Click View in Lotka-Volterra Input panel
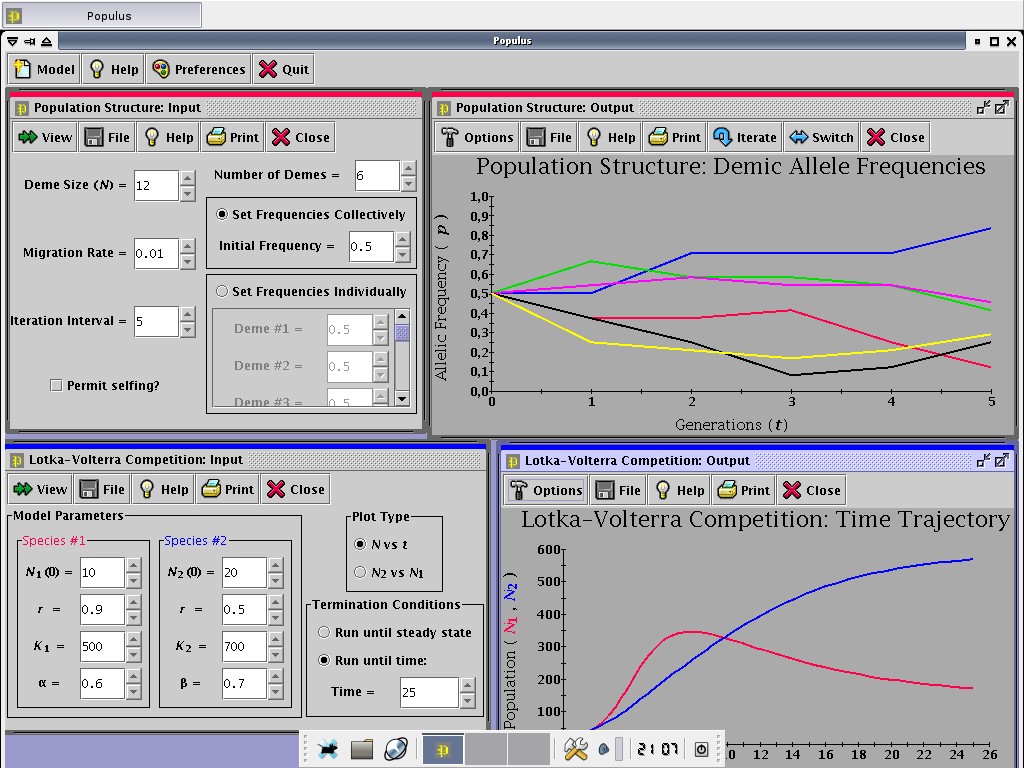1024x768 pixels. pyautogui.click(x=40, y=489)
